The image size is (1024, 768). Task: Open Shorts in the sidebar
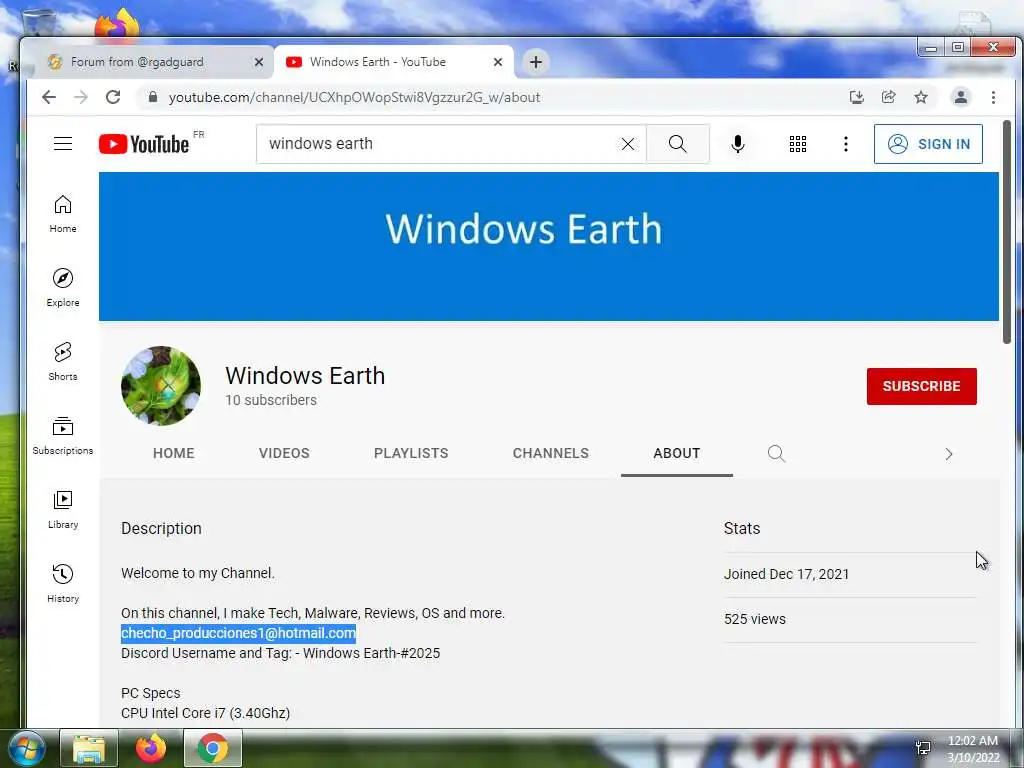coord(63,362)
